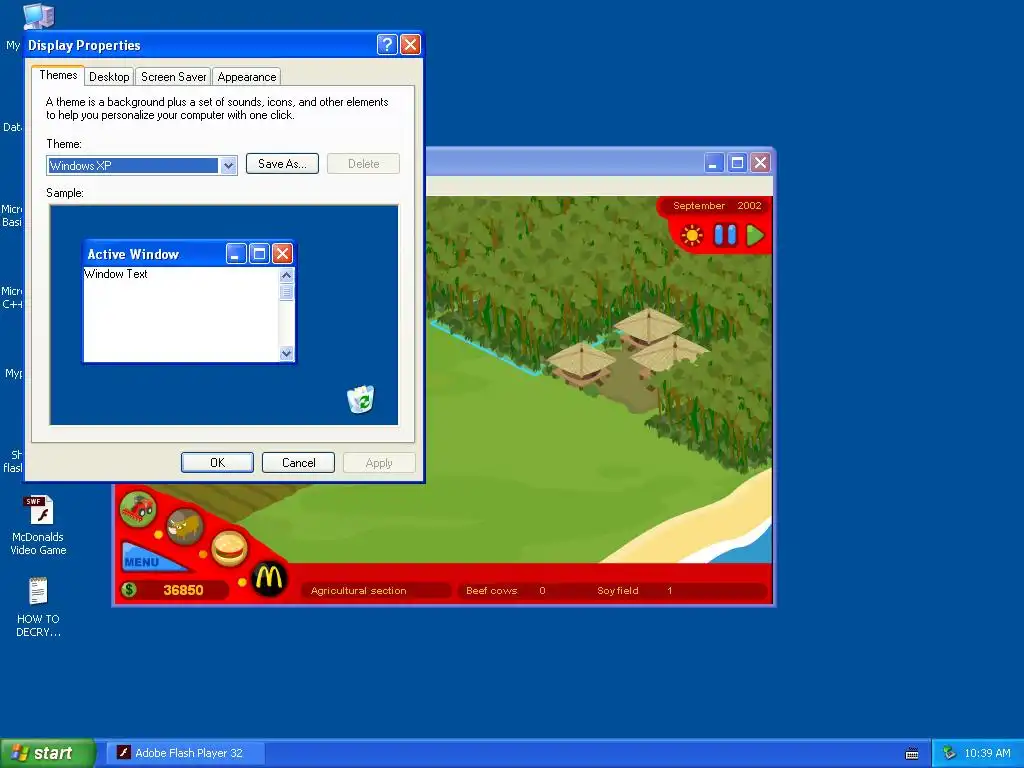Click the Agricultural section label
Screen dimensions: 1024x768
(359, 590)
